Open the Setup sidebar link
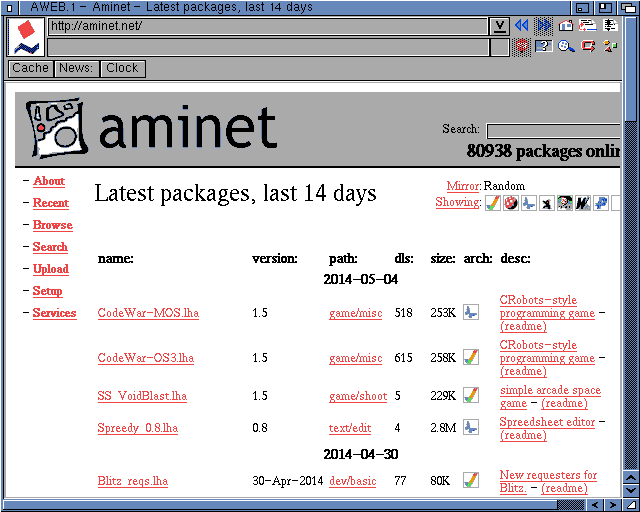640x512 pixels. (x=47, y=291)
